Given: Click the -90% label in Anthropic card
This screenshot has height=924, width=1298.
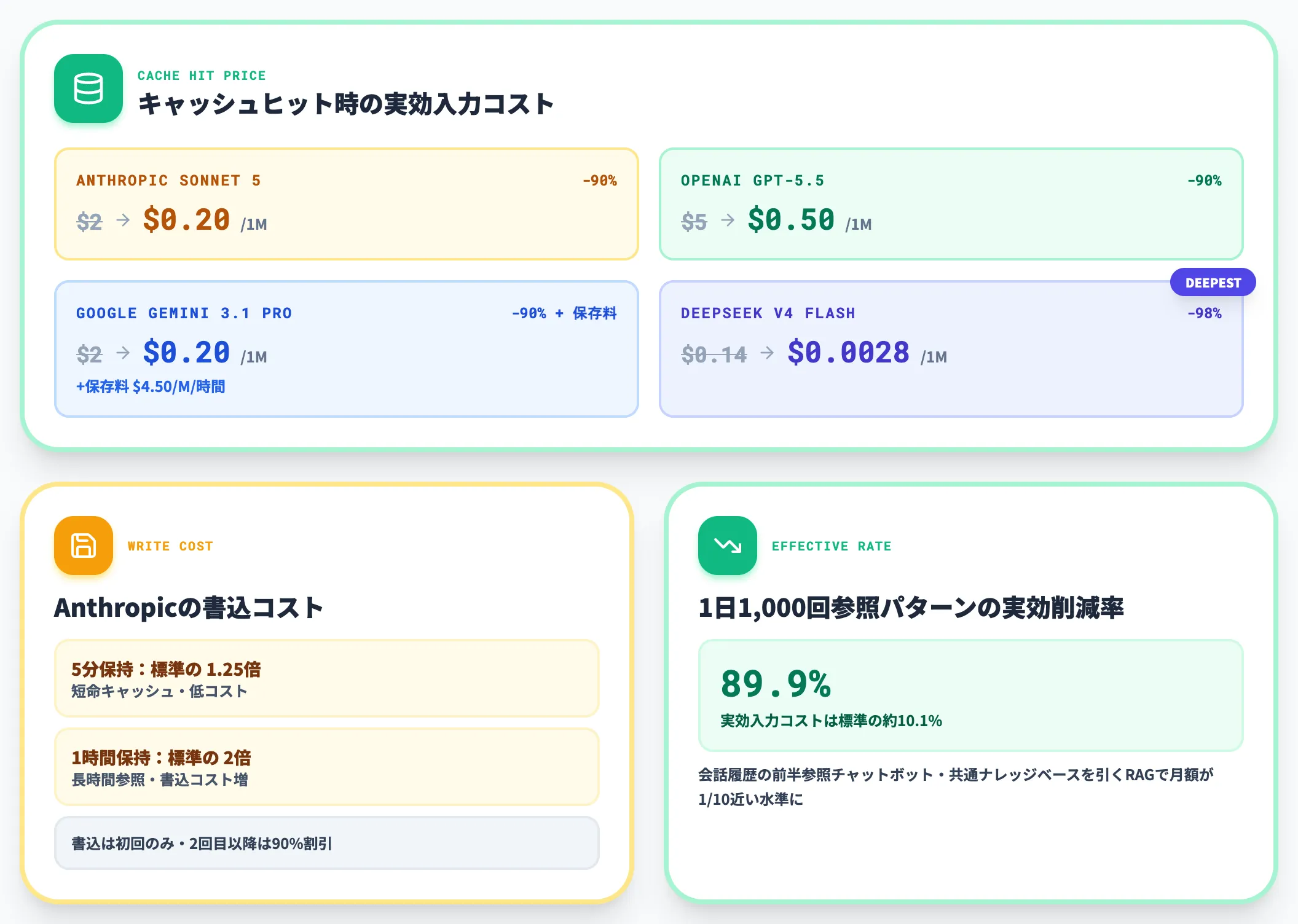Looking at the screenshot, I should pos(600,181).
